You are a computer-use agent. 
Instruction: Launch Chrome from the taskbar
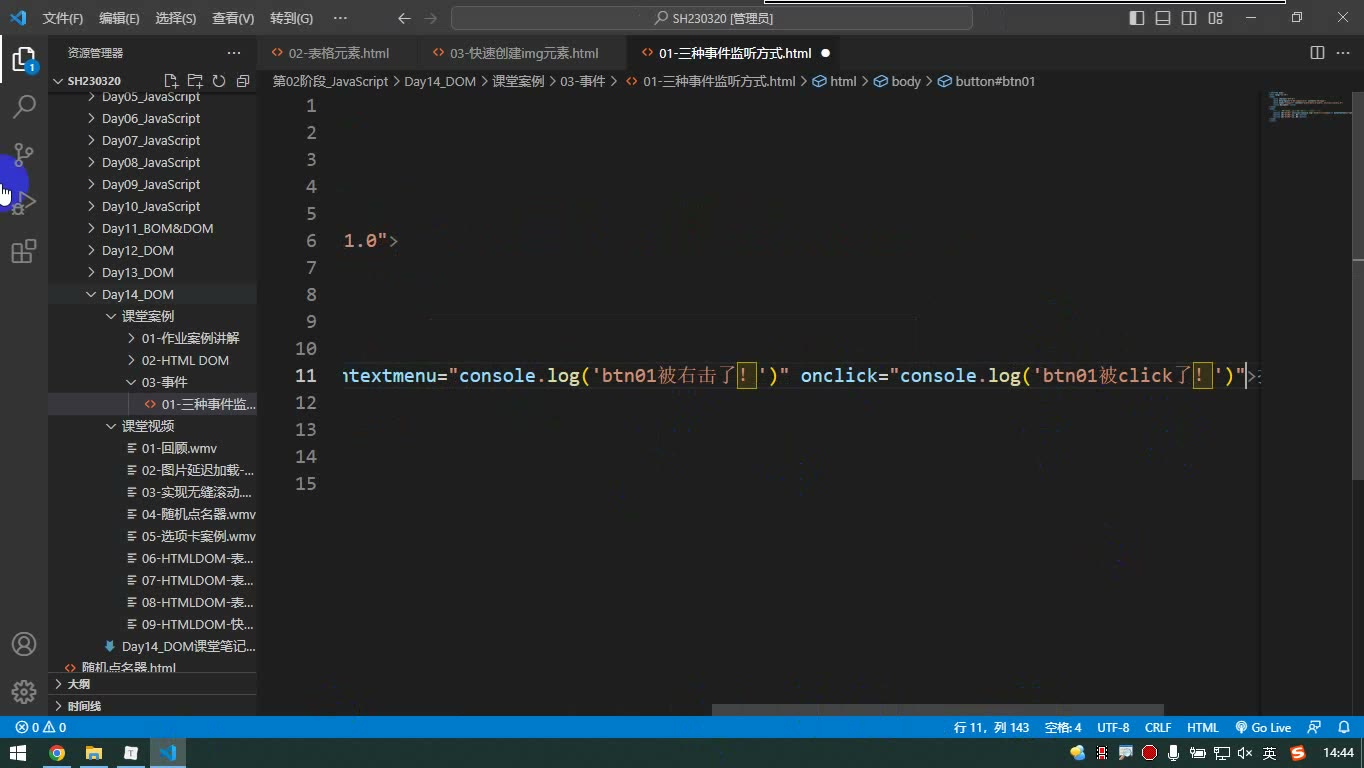[x=57, y=753]
